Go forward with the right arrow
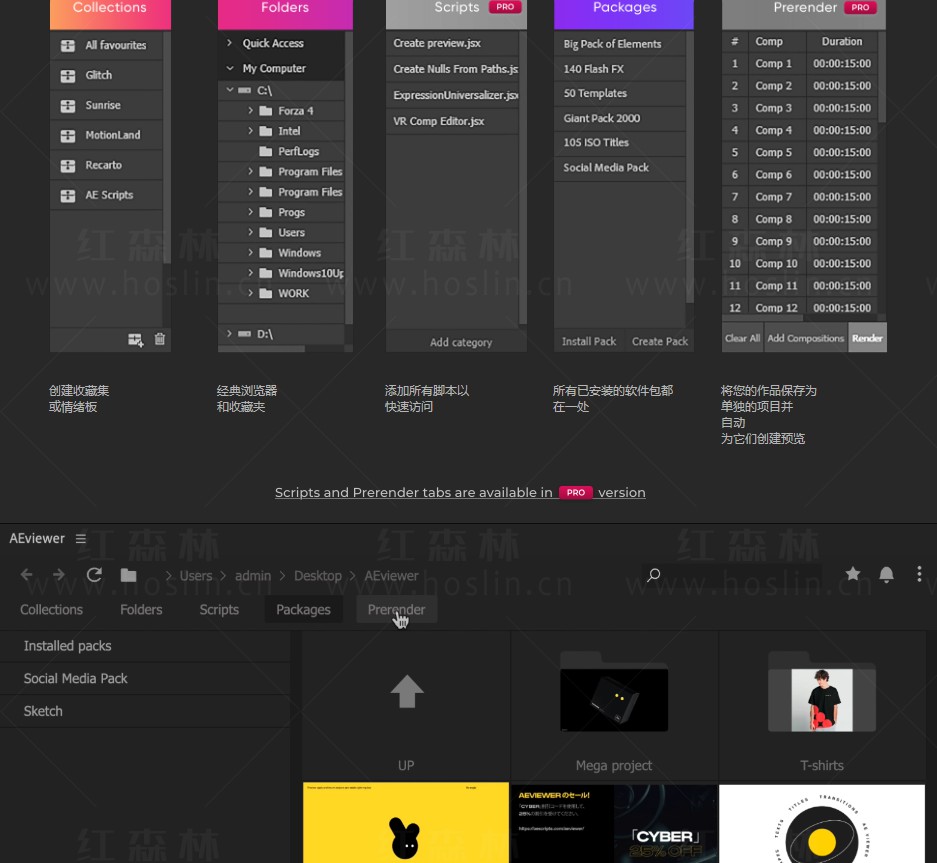Image resolution: width=937 pixels, height=863 pixels. tap(59, 575)
